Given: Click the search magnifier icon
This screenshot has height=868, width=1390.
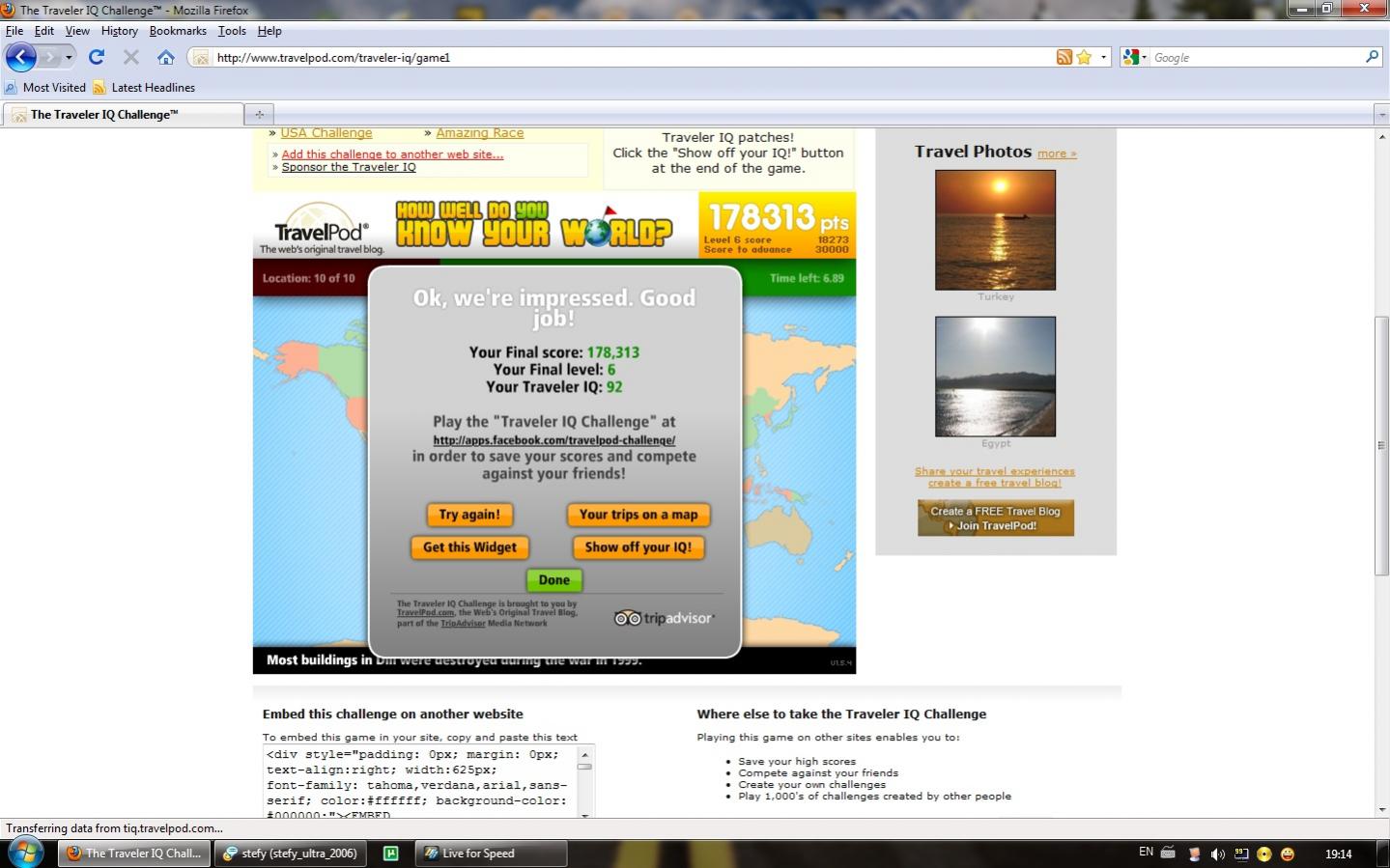Looking at the screenshot, I should pos(1372,58).
